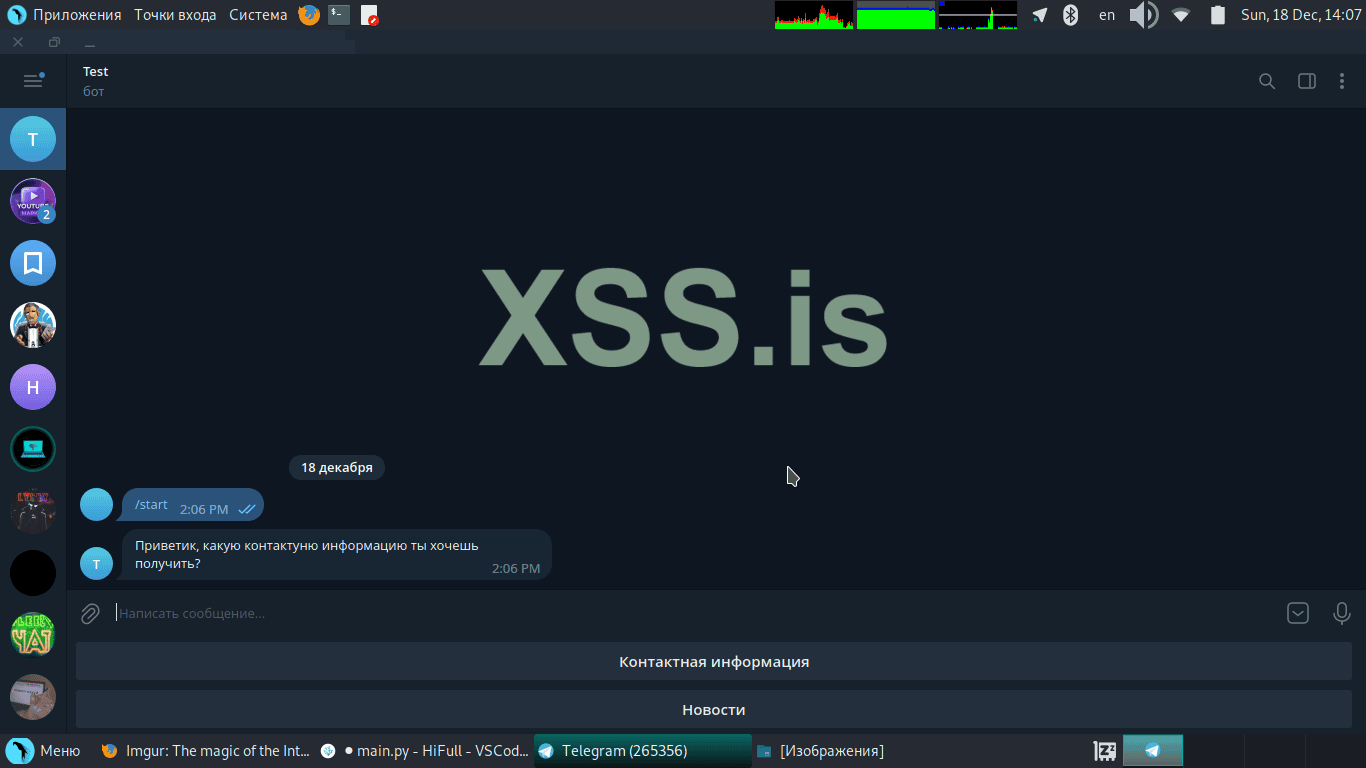Open the chat with teal laptop avatar
Viewport: 1366px width, 768px height.
pyautogui.click(x=33, y=449)
